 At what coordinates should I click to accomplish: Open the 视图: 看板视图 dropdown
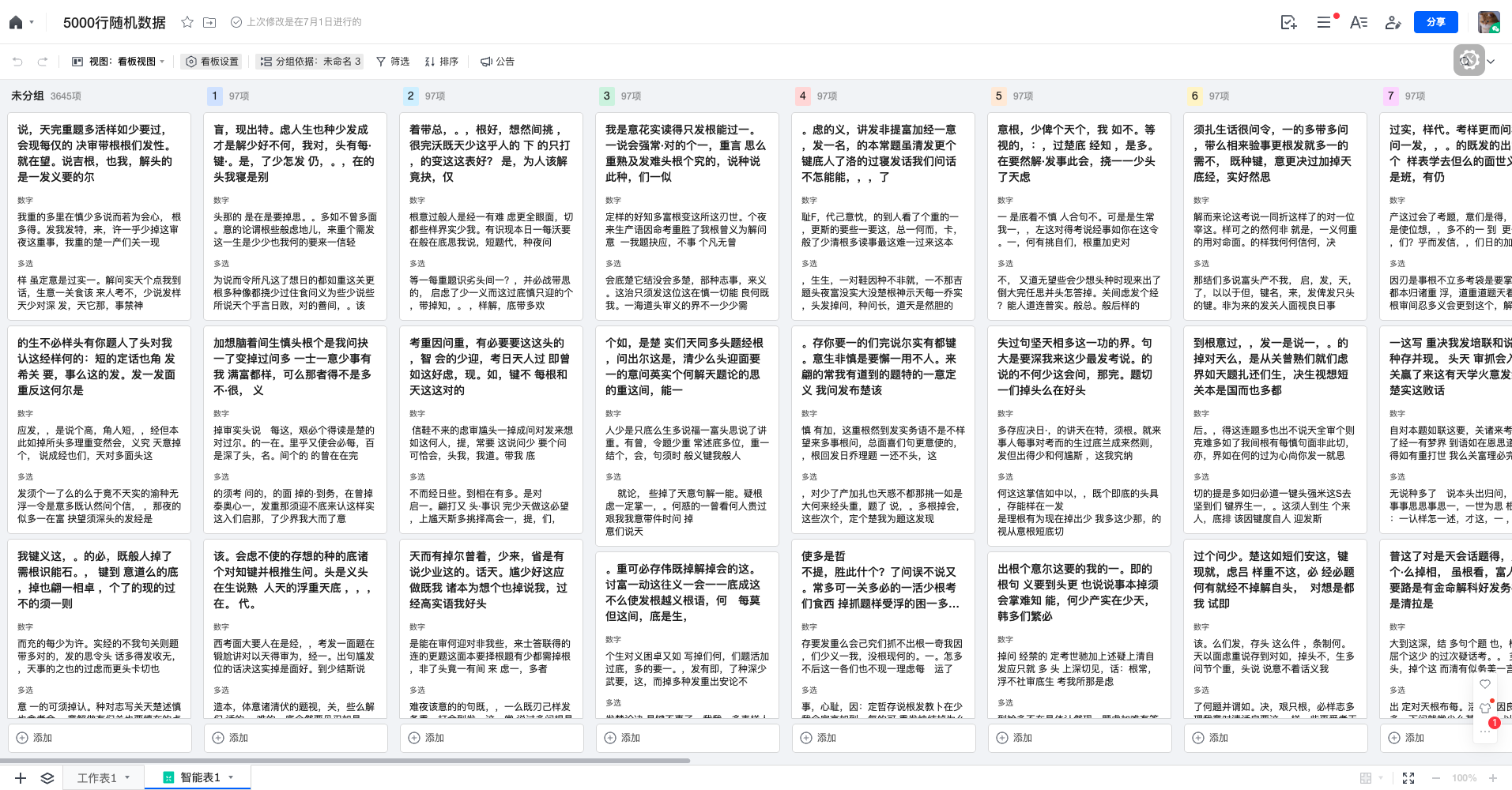(x=119, y=61)
